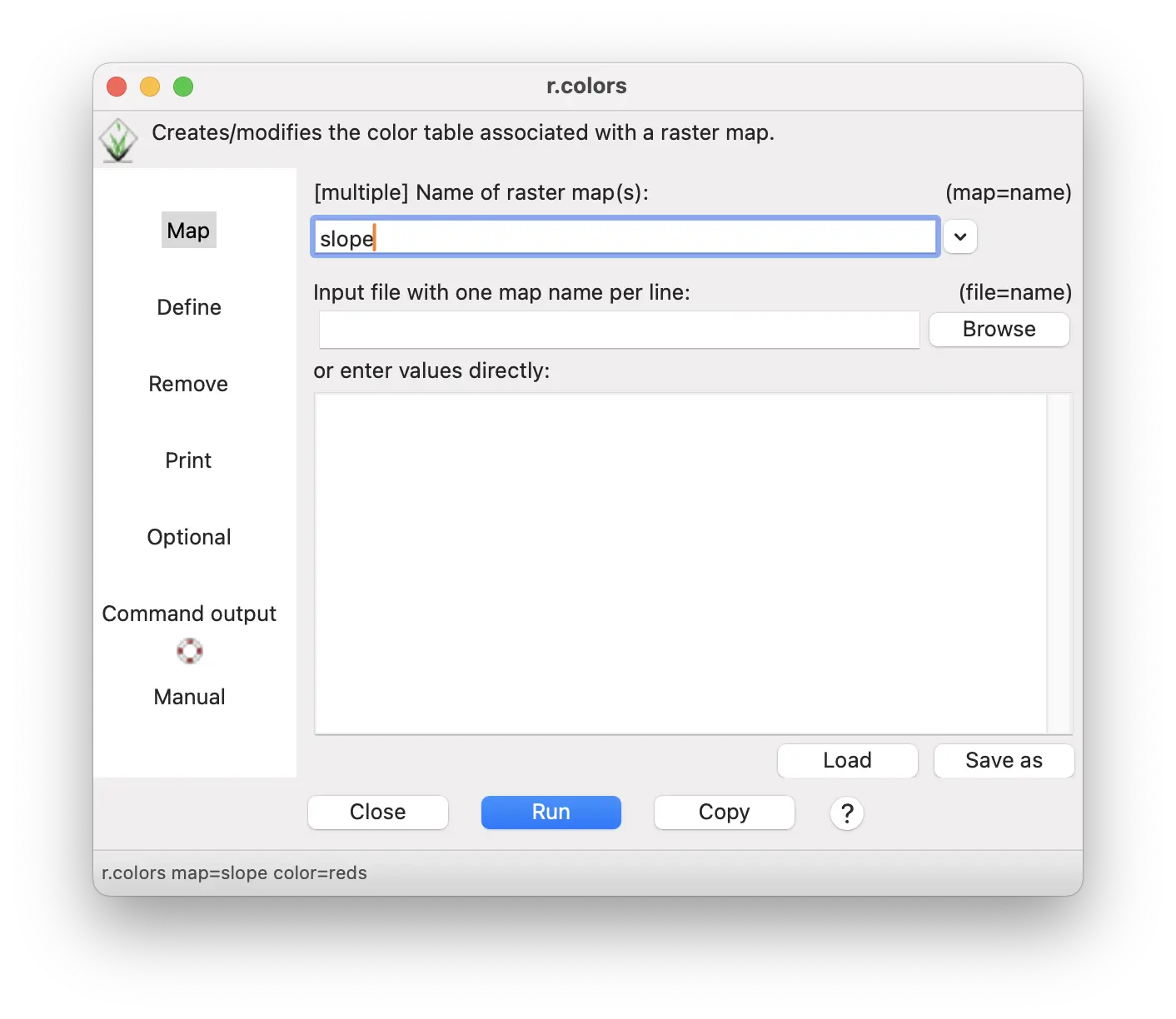Screen dimensions: 1176x1019
Task: Select the Print tab
Action: 188,460
